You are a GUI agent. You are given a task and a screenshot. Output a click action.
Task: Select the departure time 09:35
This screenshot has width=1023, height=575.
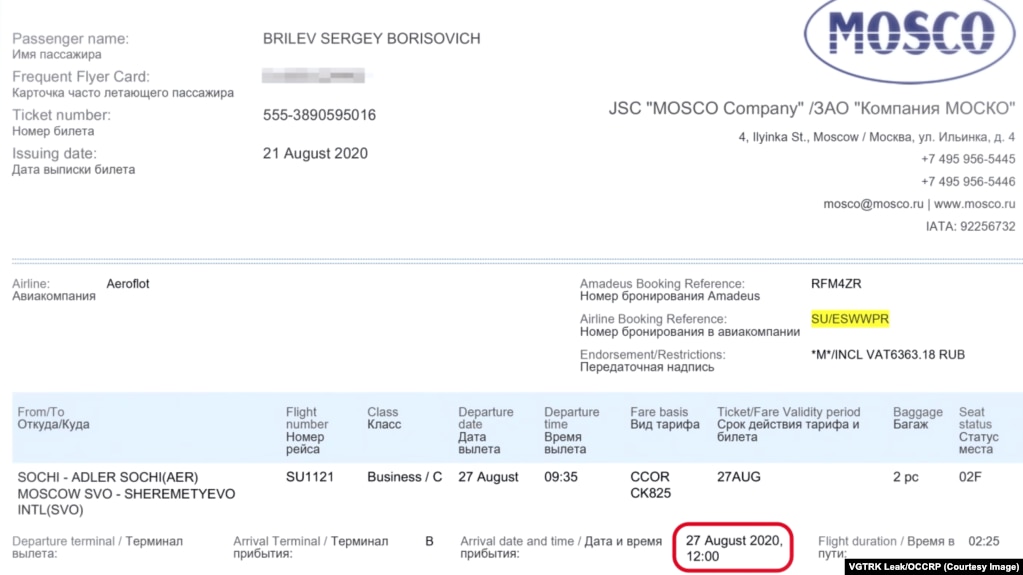click(561, 477)
